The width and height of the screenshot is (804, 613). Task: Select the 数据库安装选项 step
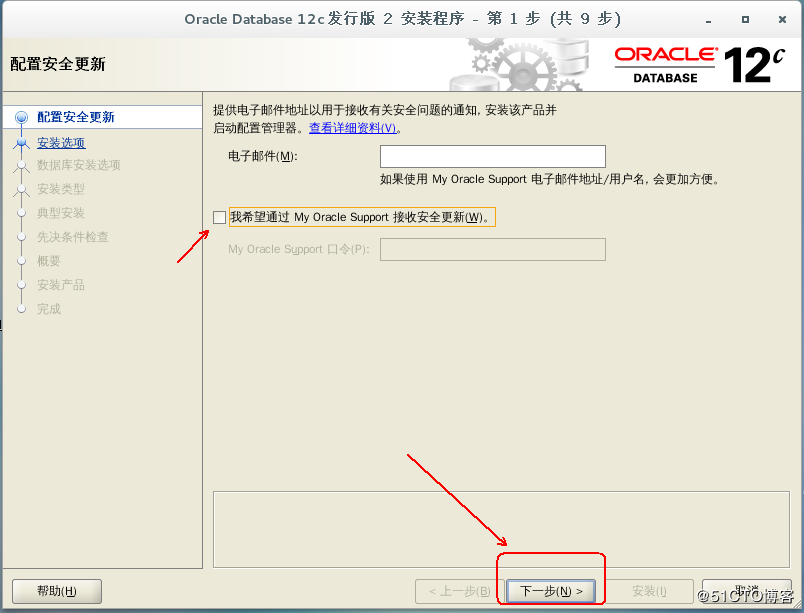pyautogui.click(x=79, y=165)
